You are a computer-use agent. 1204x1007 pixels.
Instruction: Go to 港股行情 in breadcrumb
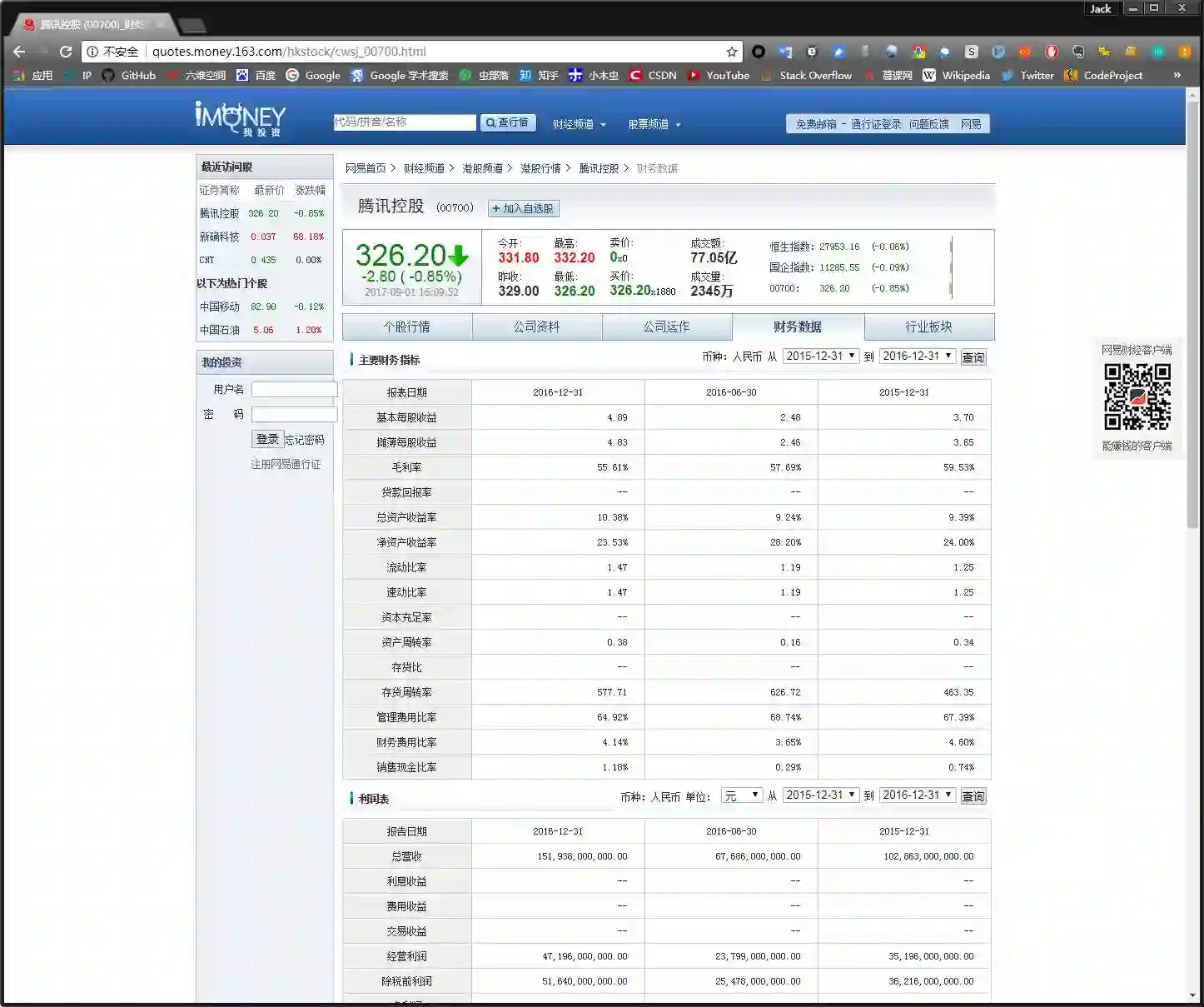tap(540, 168)
